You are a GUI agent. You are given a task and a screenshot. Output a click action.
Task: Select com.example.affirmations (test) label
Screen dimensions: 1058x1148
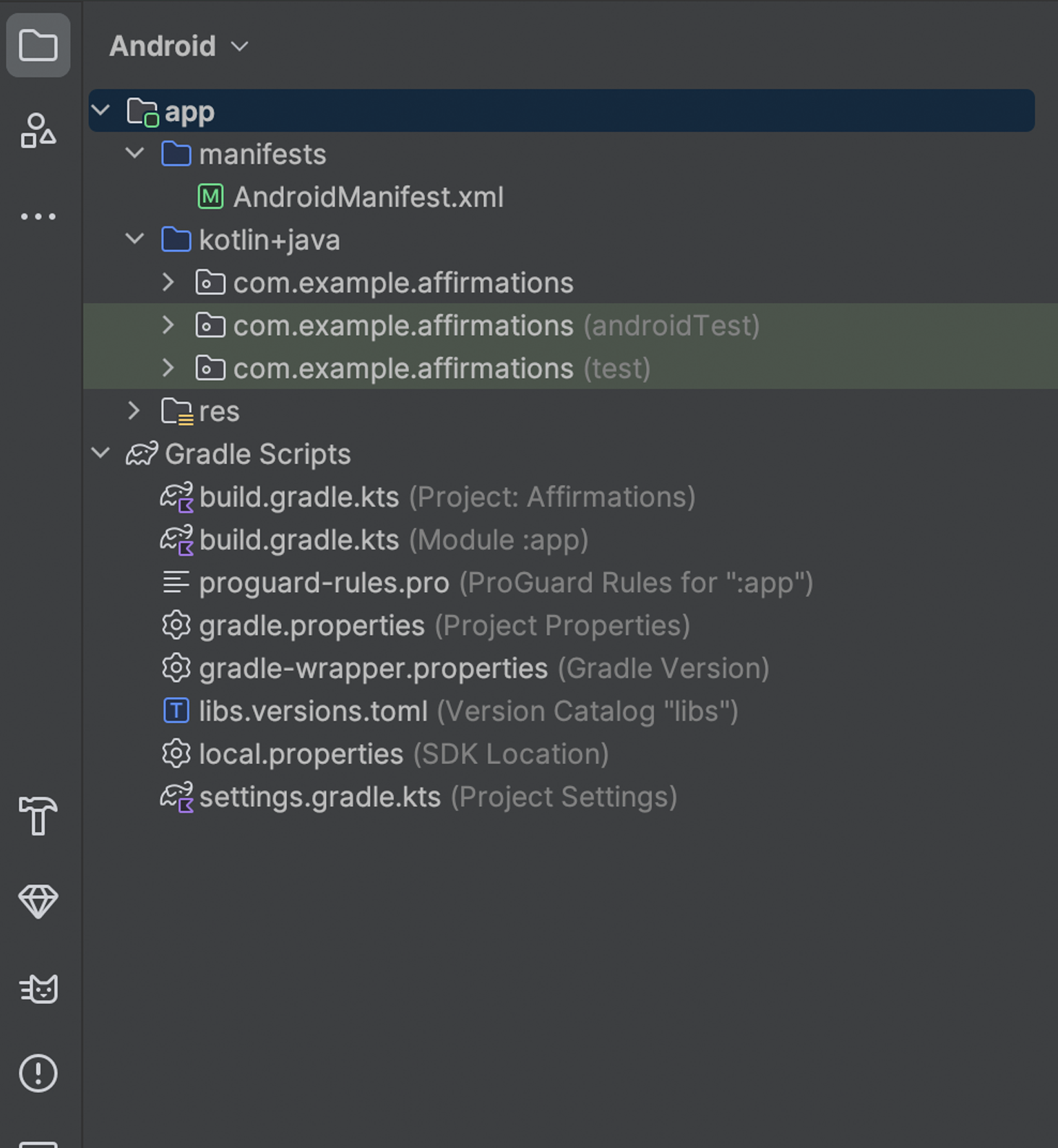click(x=442, y=369)
